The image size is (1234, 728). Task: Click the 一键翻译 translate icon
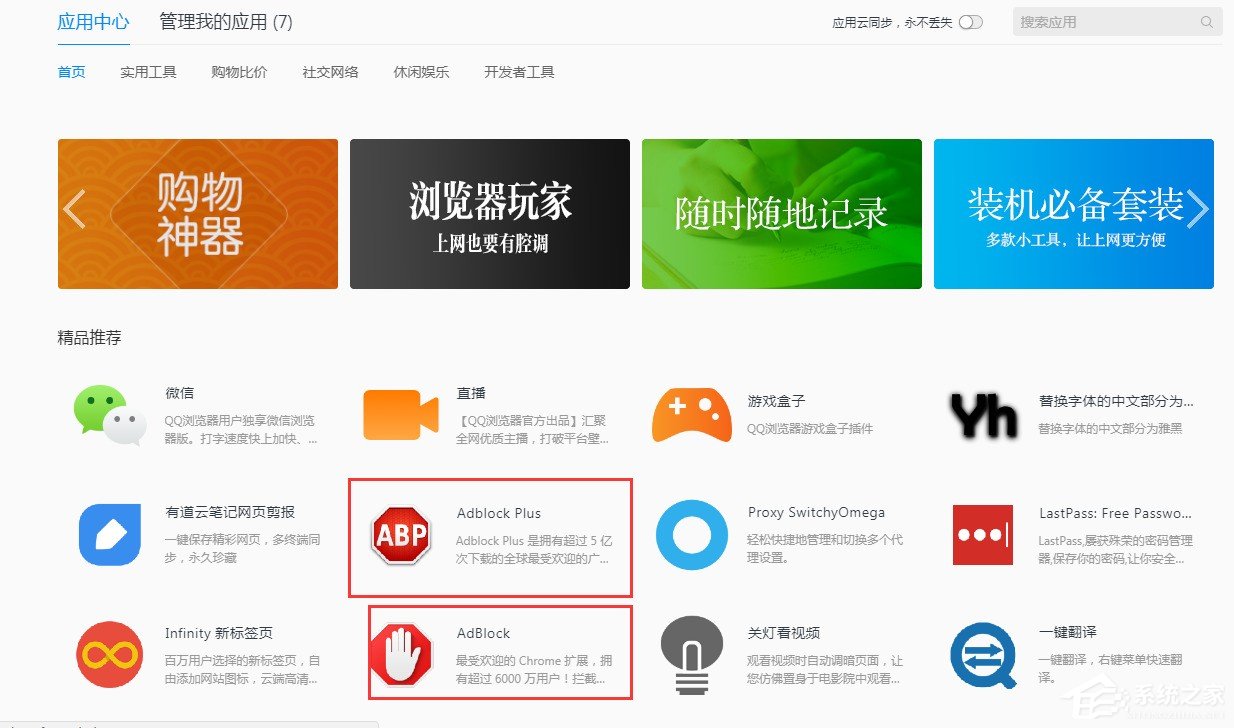coord(982,655)
